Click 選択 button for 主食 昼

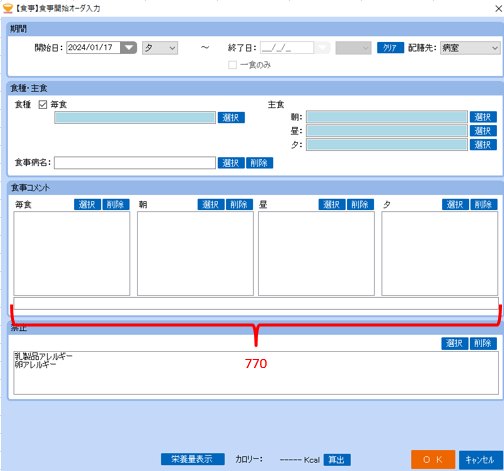(x=483, y=131)
